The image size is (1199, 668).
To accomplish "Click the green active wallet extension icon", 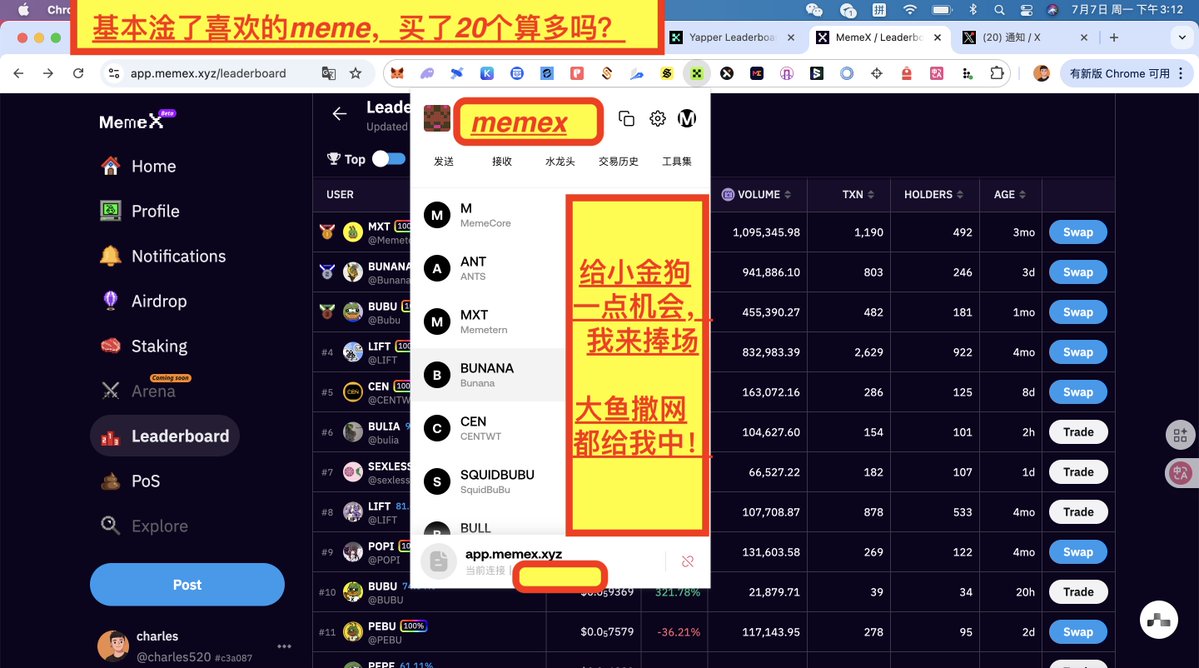I will click(x=697, y=73).
